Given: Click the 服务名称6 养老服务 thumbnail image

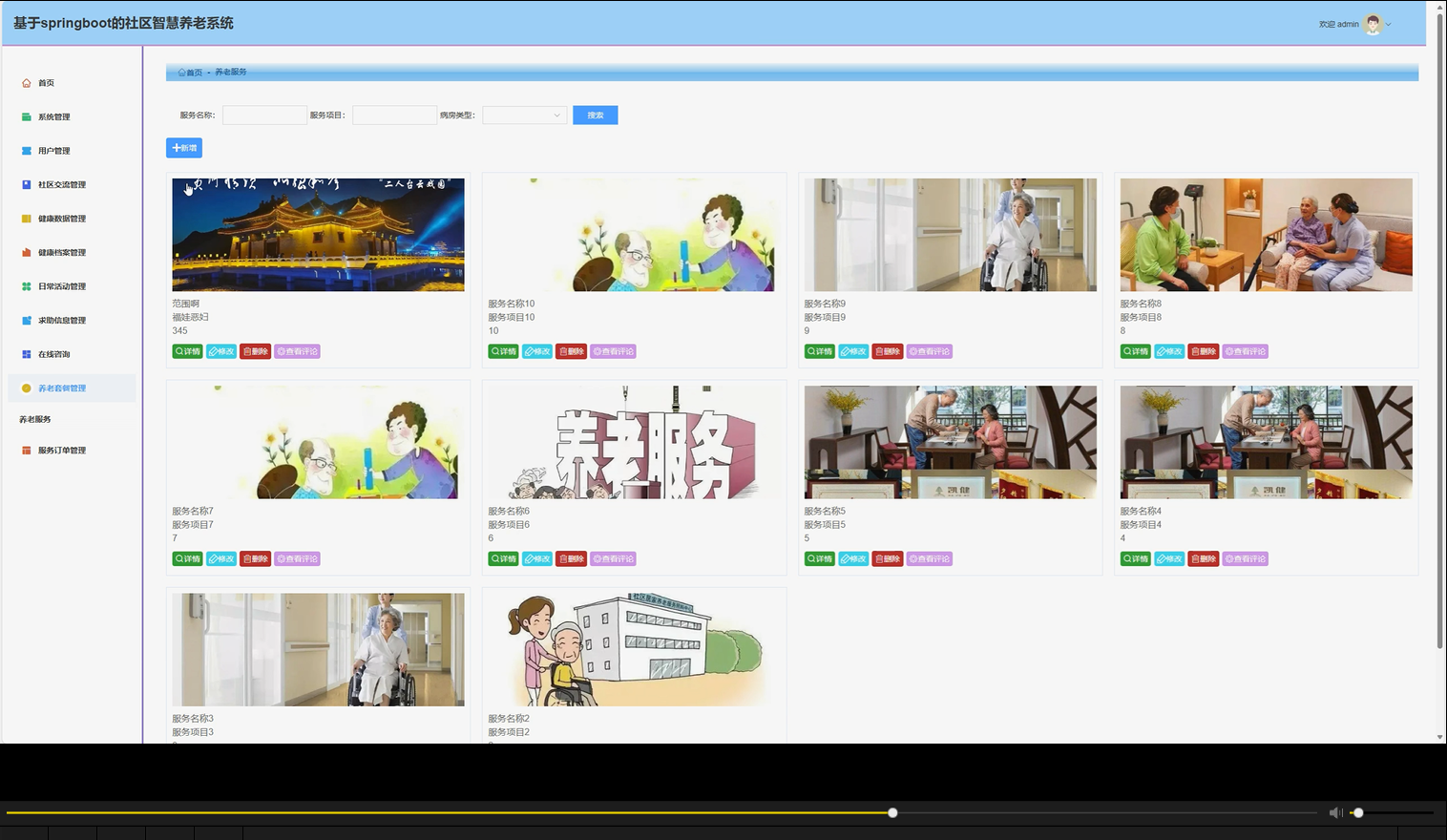Looking at the screenshot, I should coord(634,442).
